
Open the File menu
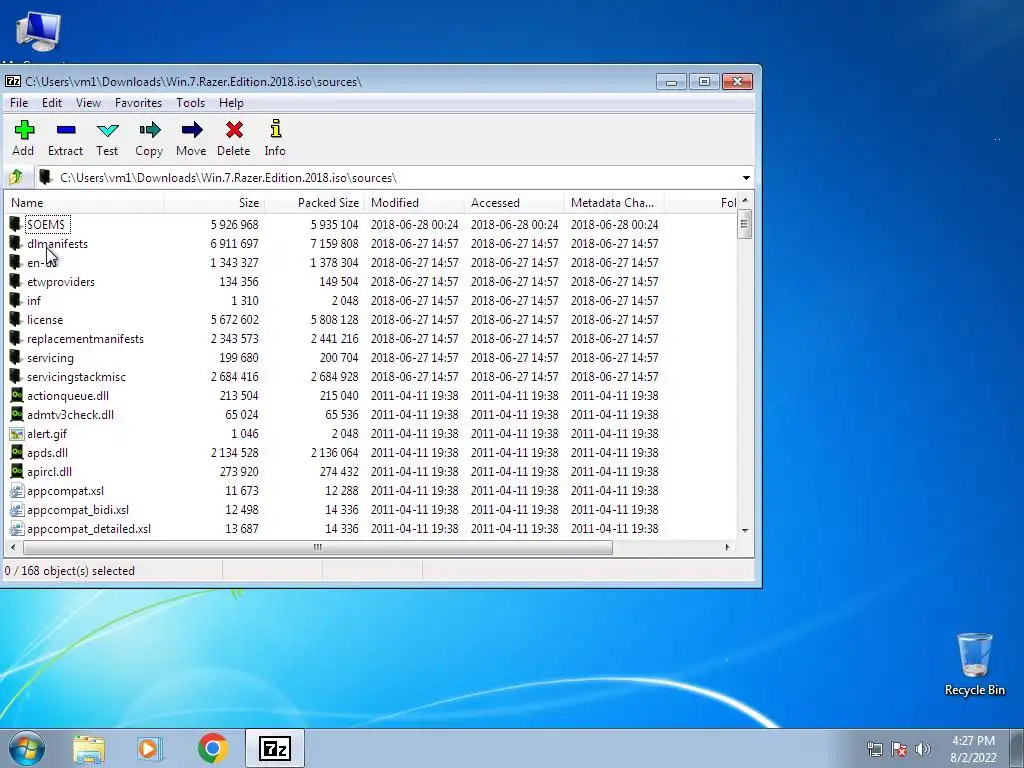pos(19,103)
